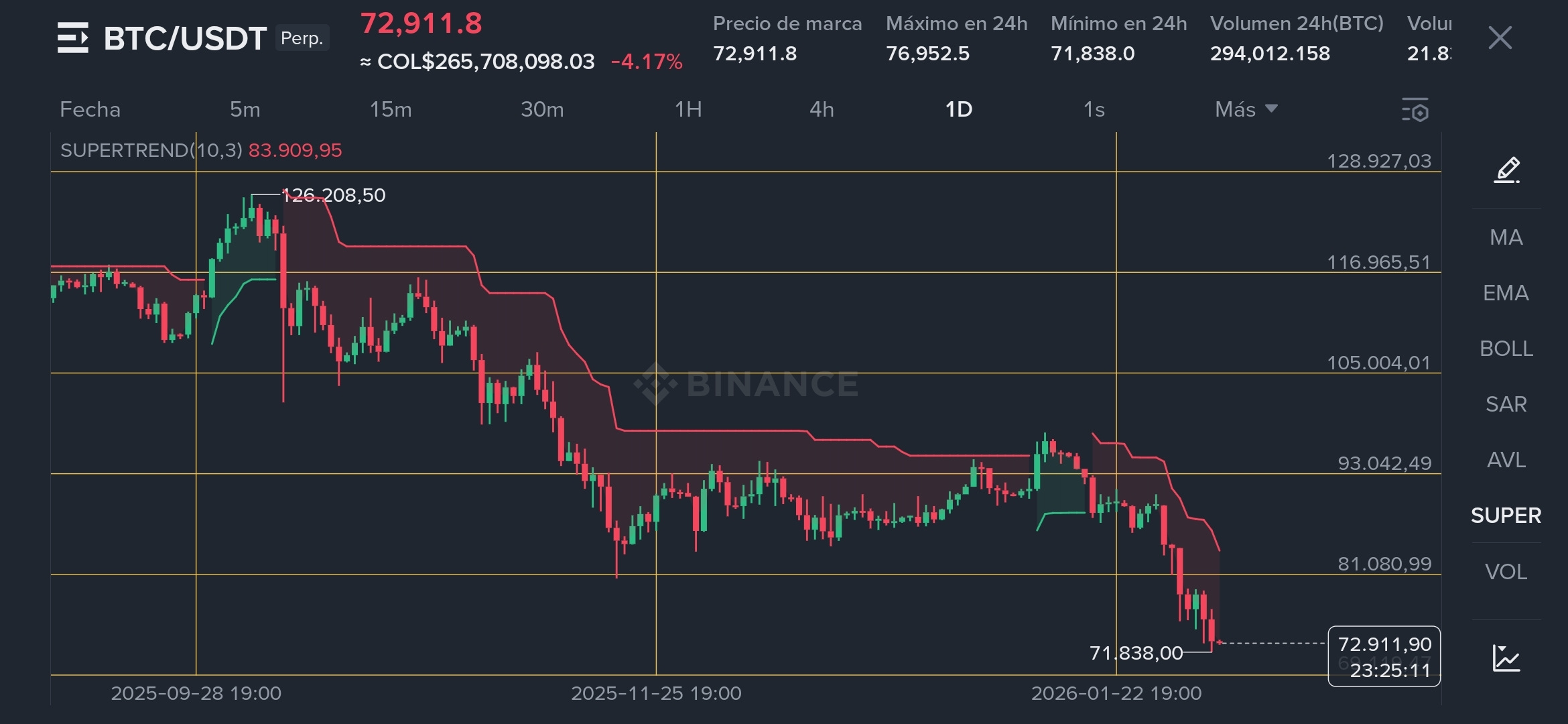Select the drawing pencil tool
The height and width of the screenshot is (724, 1568).
click(1506, 170)
